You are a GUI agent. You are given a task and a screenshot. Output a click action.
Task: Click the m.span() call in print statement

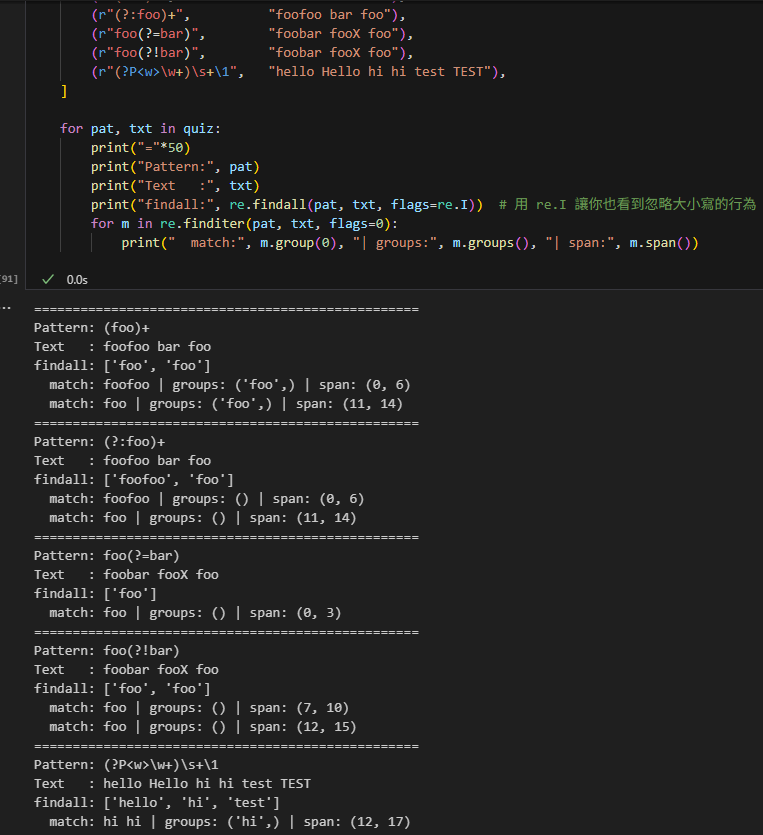pyautogui.click(x=662, y=242)
